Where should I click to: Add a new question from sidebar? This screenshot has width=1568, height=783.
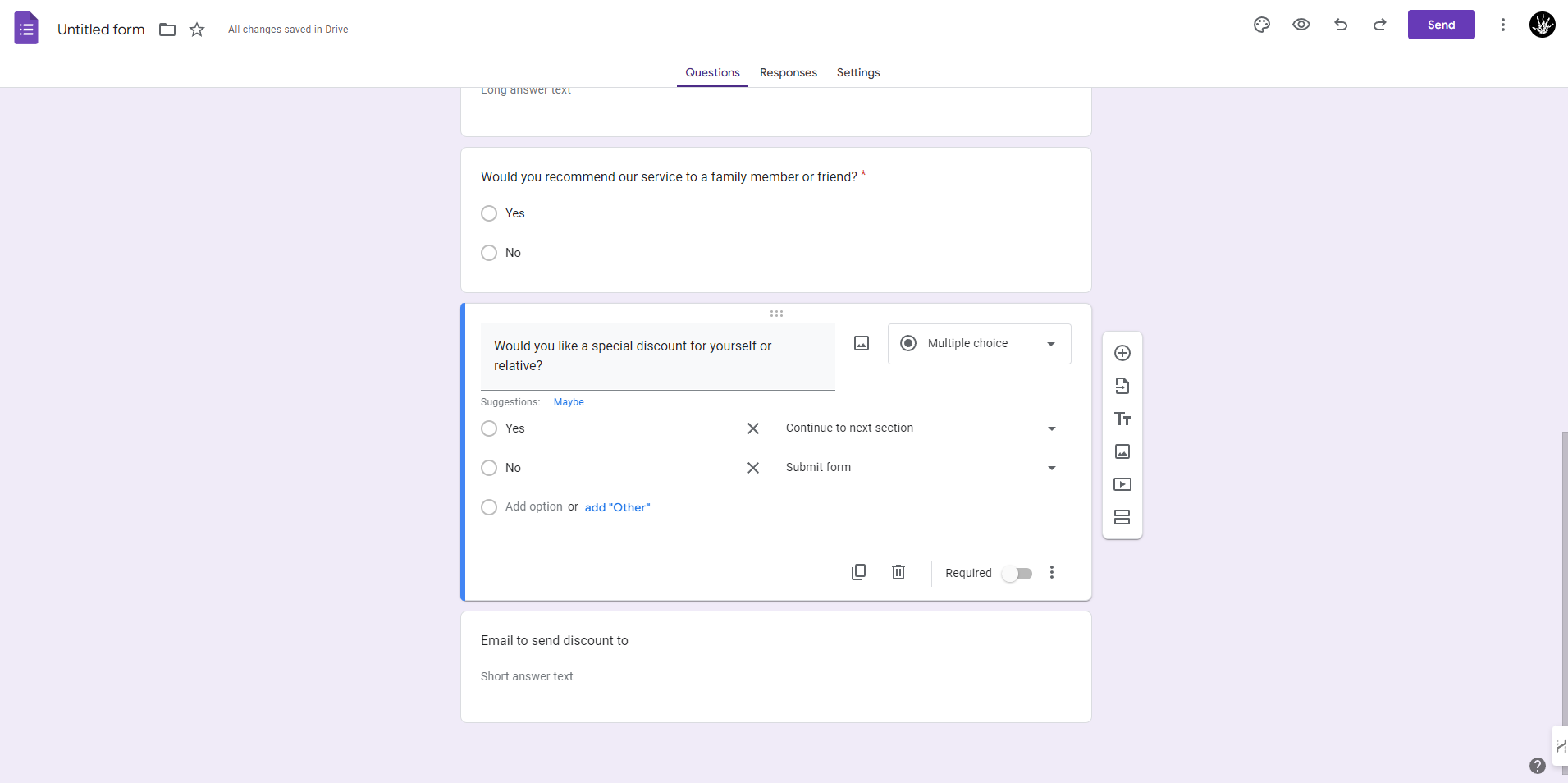[1122, 353]
